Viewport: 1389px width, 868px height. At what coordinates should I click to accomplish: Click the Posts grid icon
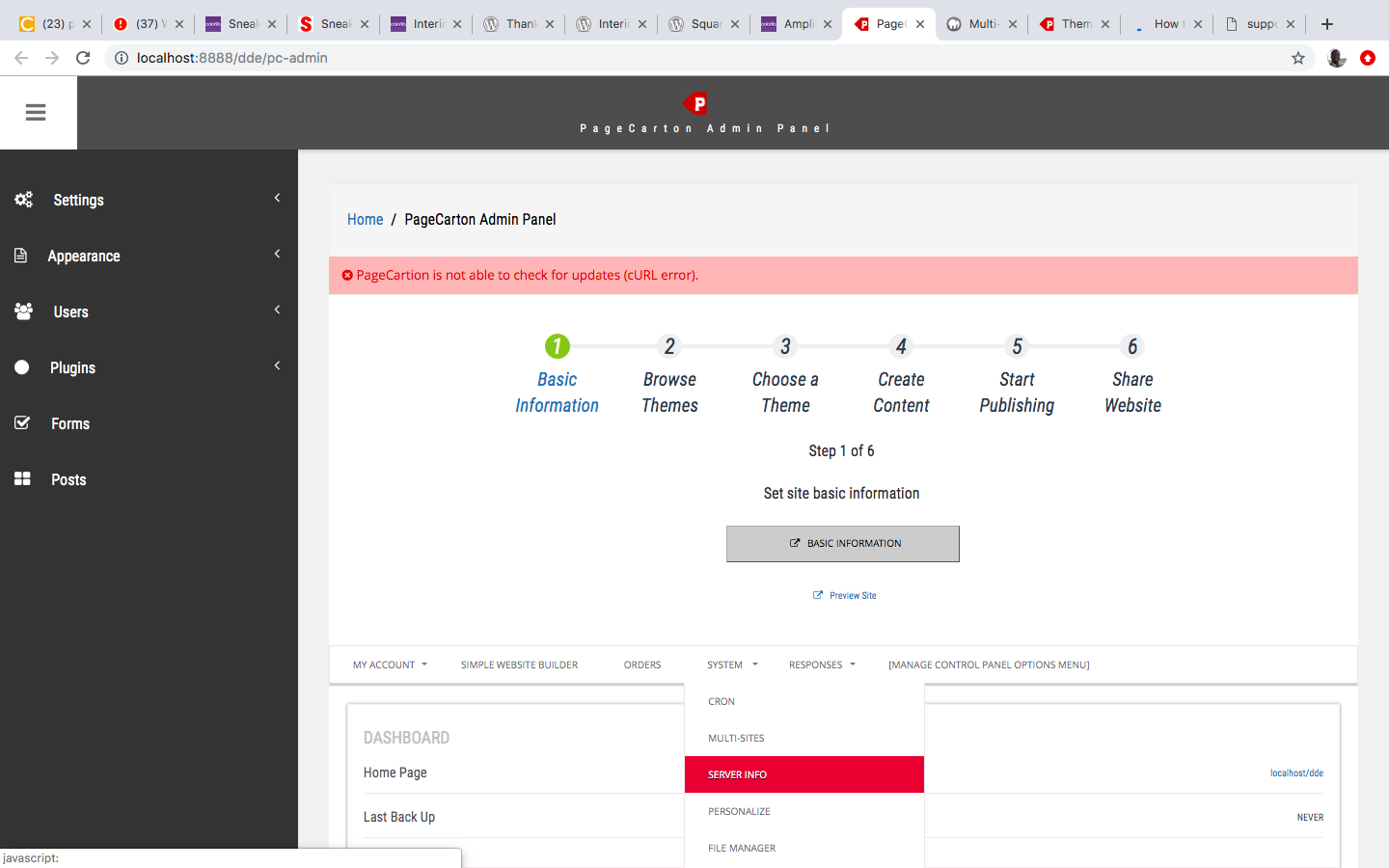pyautogui.click(x=22, y=479)
